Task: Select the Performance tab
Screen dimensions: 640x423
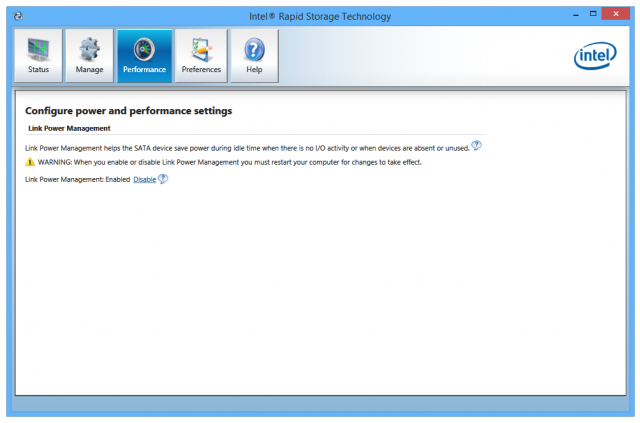Action: click(144, 56)
